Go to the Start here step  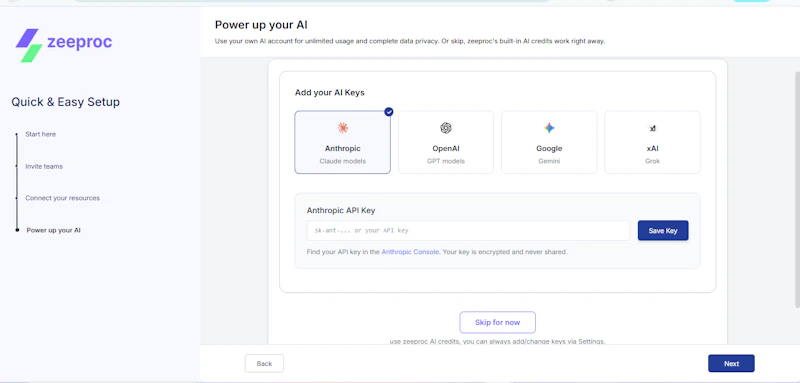tap(41, 134)
